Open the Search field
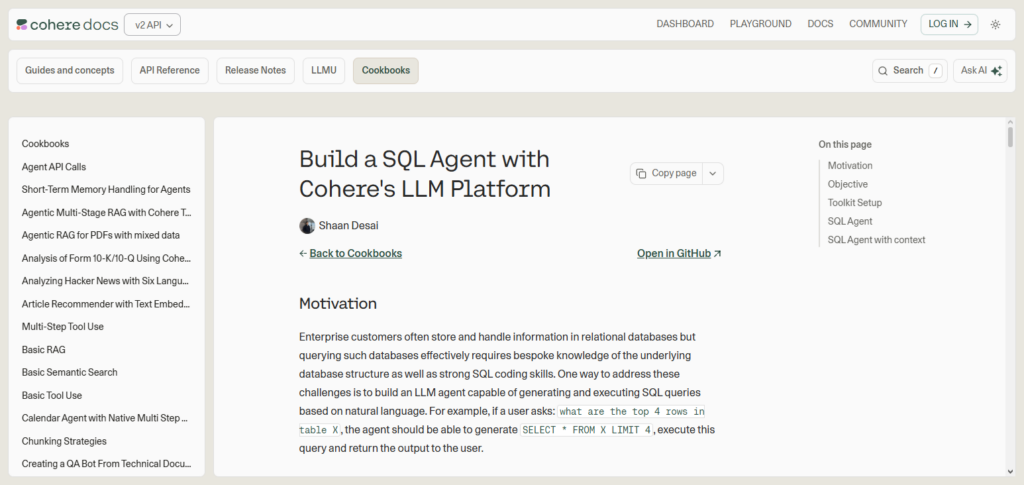This screenshot has height=485, width=1024. pyautogui.click(x=910, y=70)
